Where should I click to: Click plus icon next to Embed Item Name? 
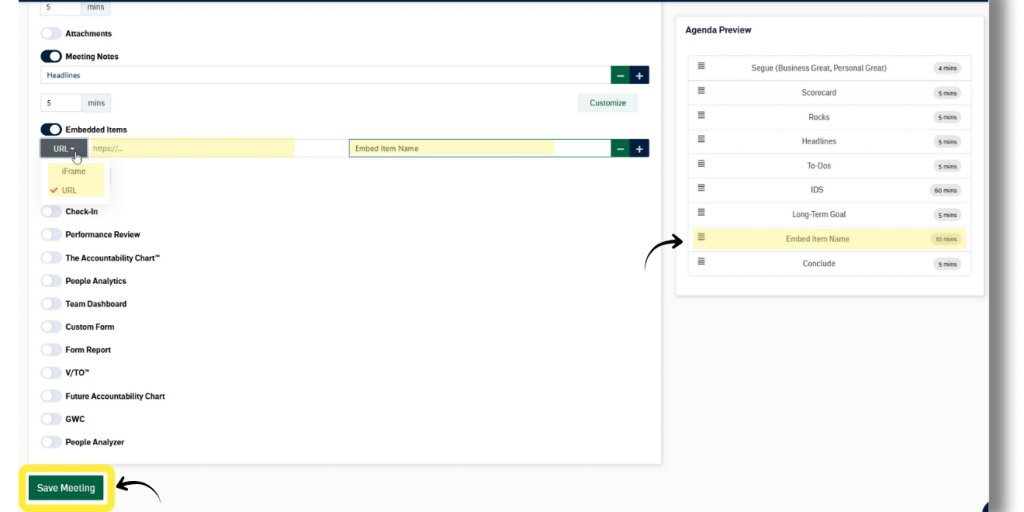(x=640, y=148)
